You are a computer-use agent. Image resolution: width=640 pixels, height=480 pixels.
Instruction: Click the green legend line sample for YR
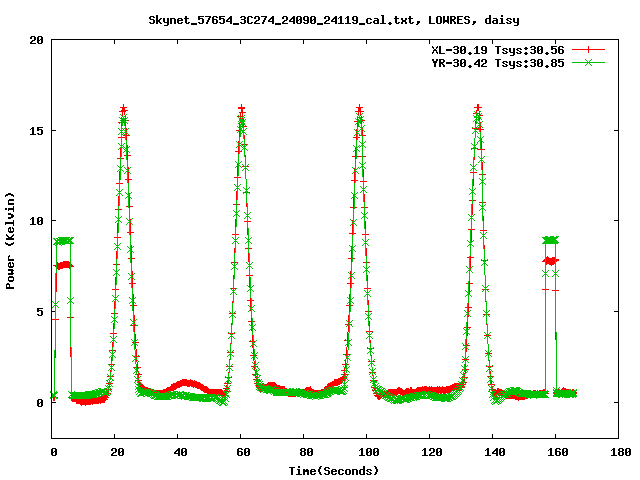[x=588, y=62]
